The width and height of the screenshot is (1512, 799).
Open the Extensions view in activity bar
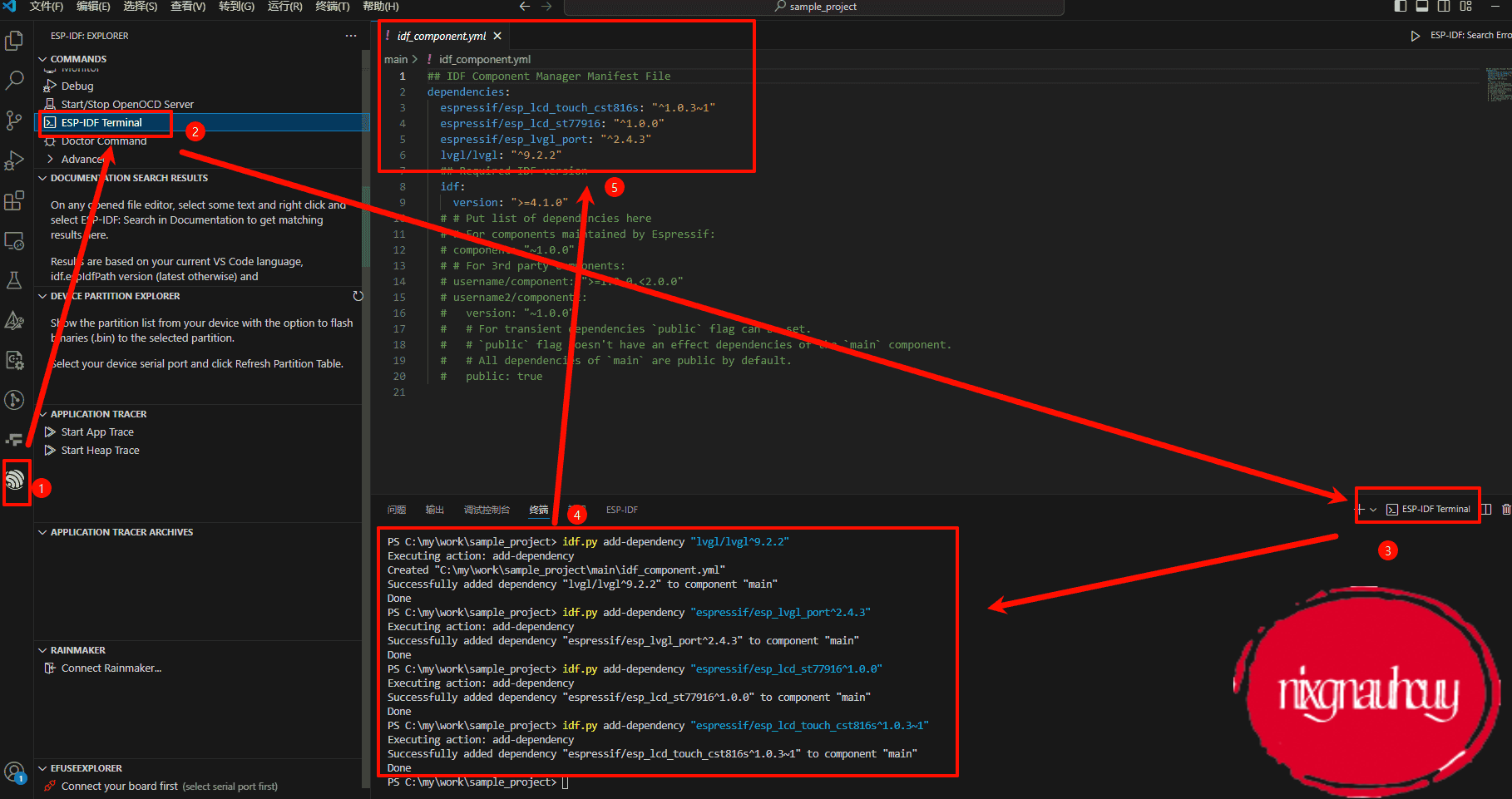pyautogui.click(x=14, y=201)
